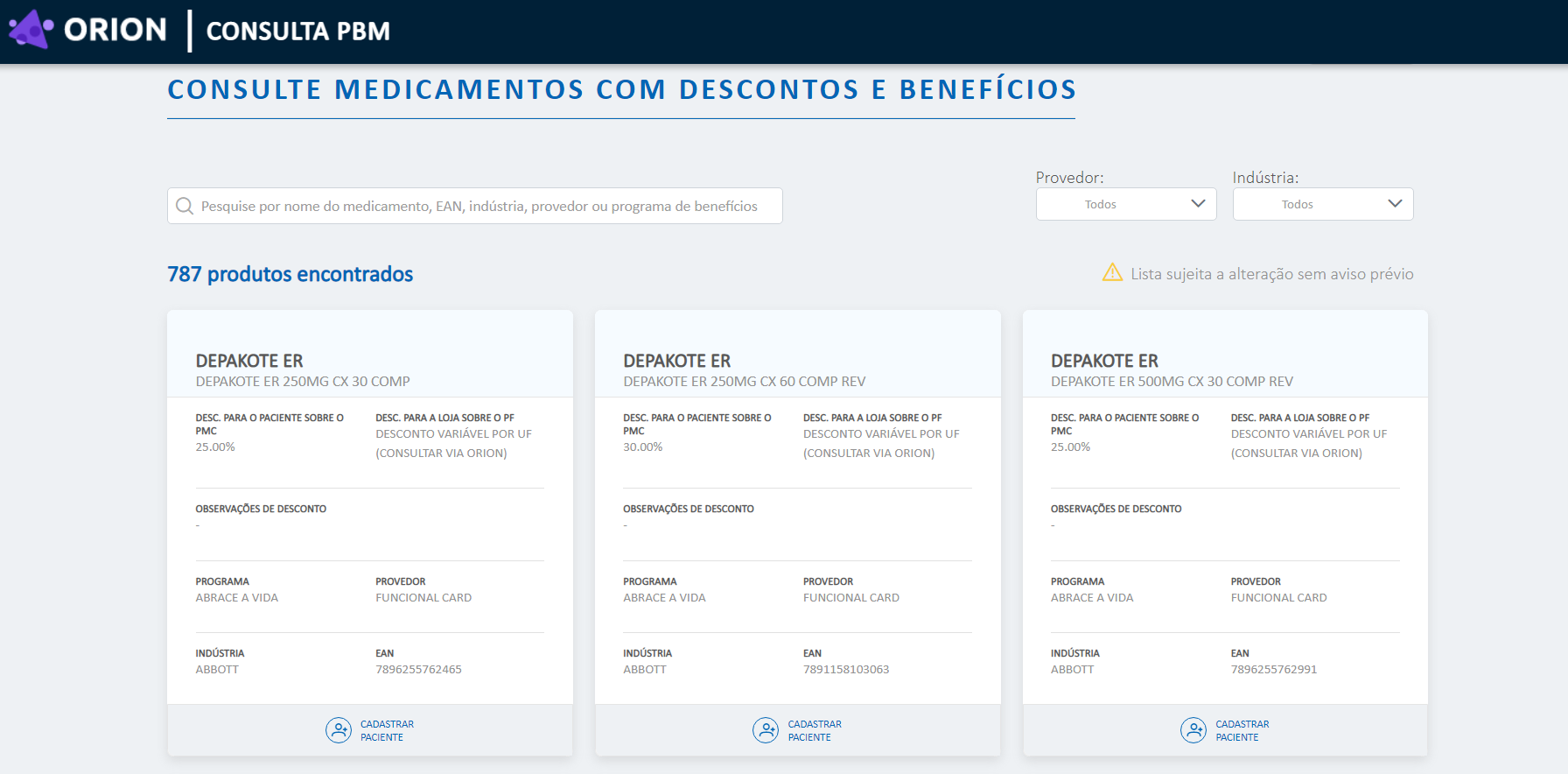This screenshot has height=774, width=1568.
Task: Click patient icon on DEPAKOTE 500MG CX 30 card
Action: click(1193, 730)
